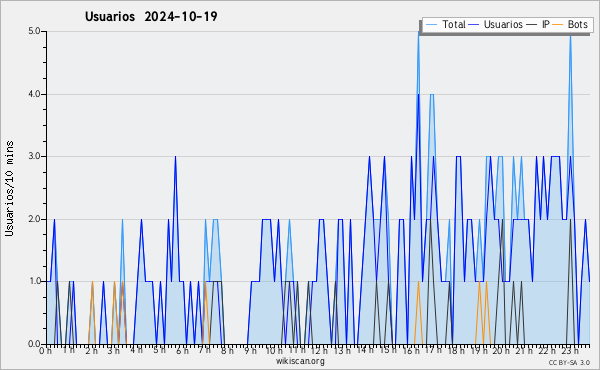Image resolution: width=600 pixels, height=370 pixels.
Task: Click the '13 h' x-axis label
Action: pos(342,351)
